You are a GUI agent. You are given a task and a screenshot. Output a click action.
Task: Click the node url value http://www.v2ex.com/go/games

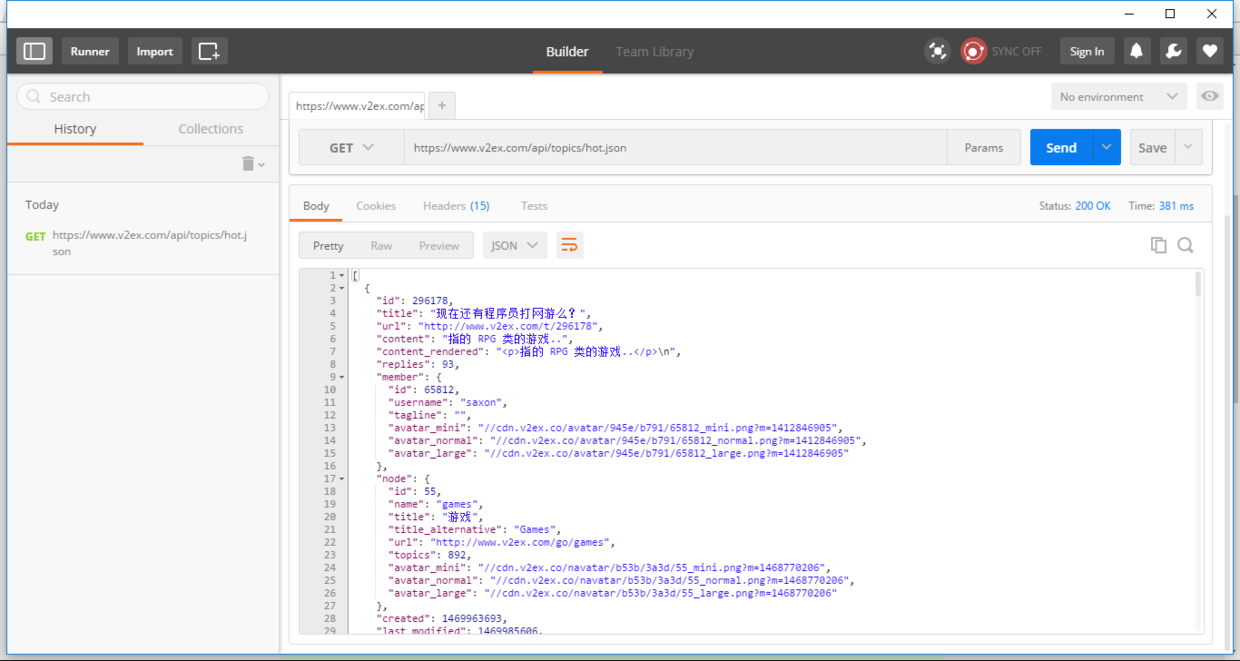click(x=521, y=542)
